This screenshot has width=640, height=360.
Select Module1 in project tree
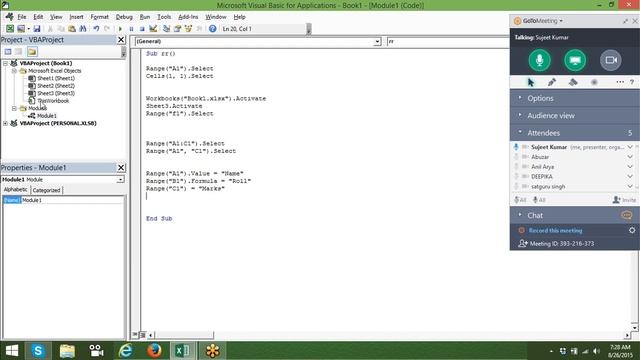coord(47,116)
